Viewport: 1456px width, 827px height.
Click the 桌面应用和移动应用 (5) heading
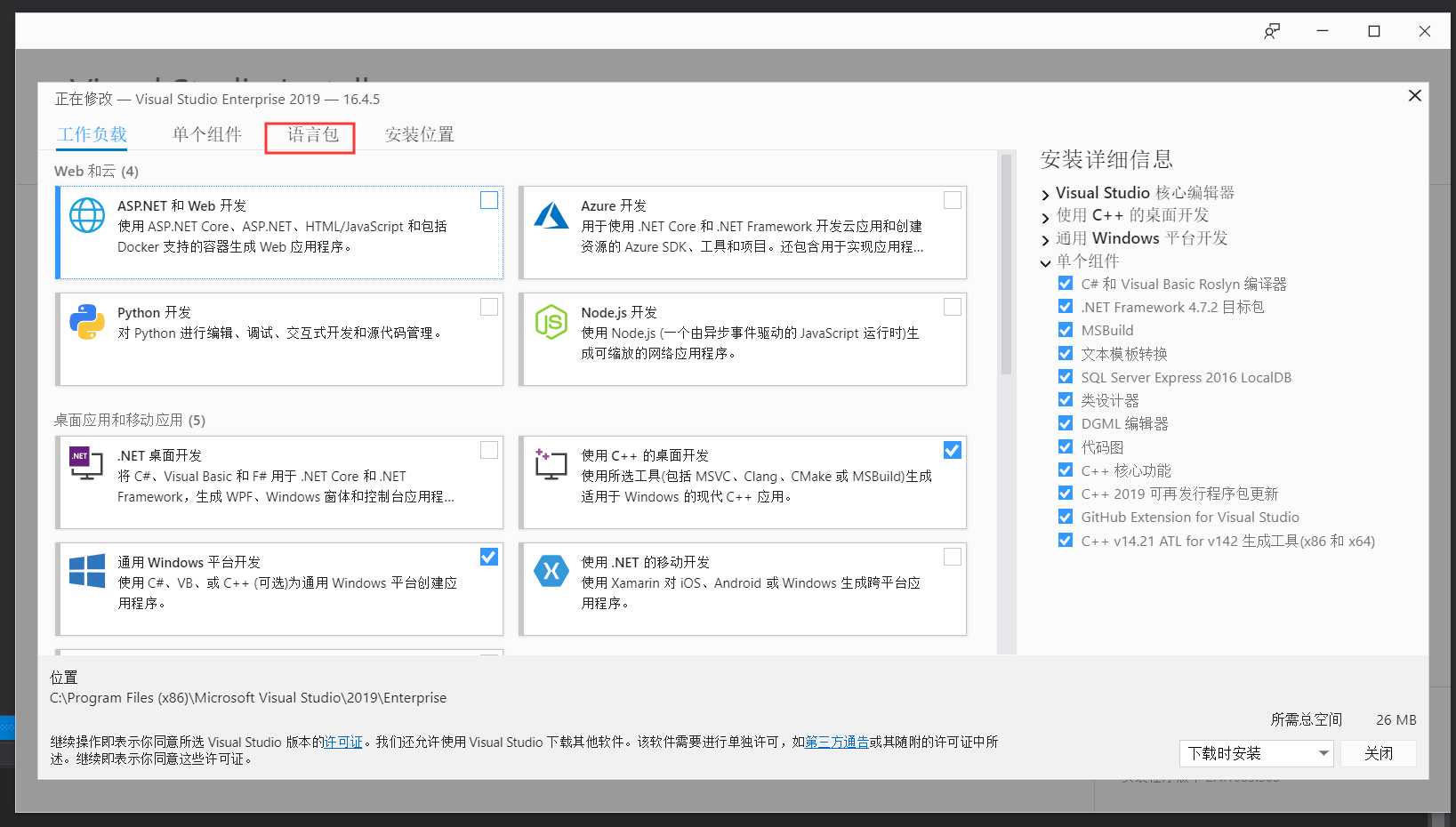(130, 420)
